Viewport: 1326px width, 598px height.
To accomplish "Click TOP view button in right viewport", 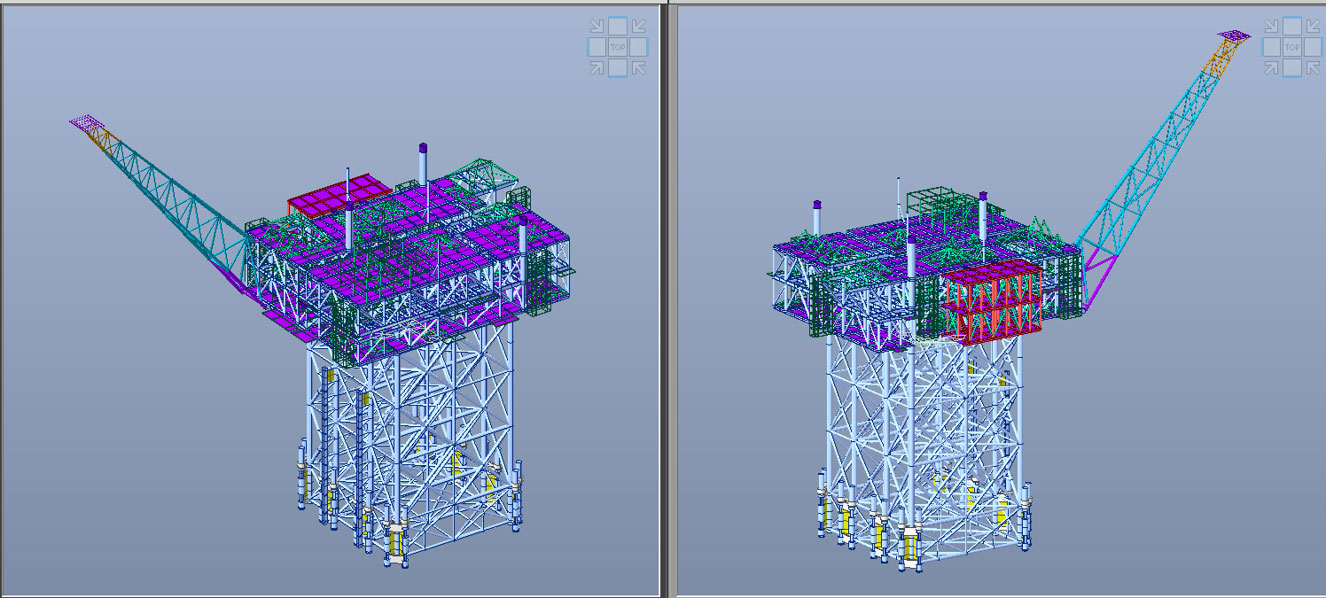I will pos(1292,47).
